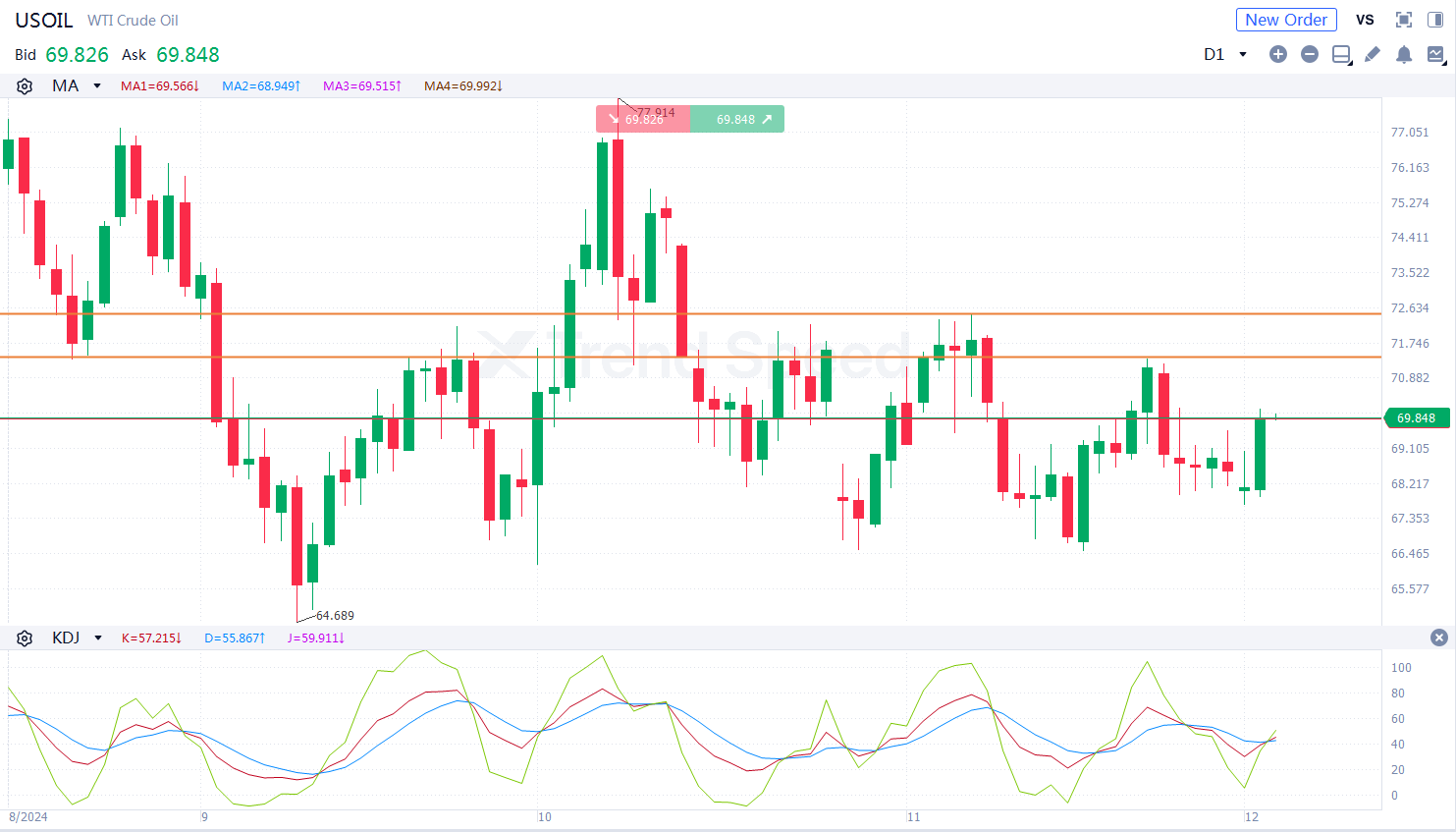
Task: Select the drawing pencil tool icon
Action: point(1373,55)
